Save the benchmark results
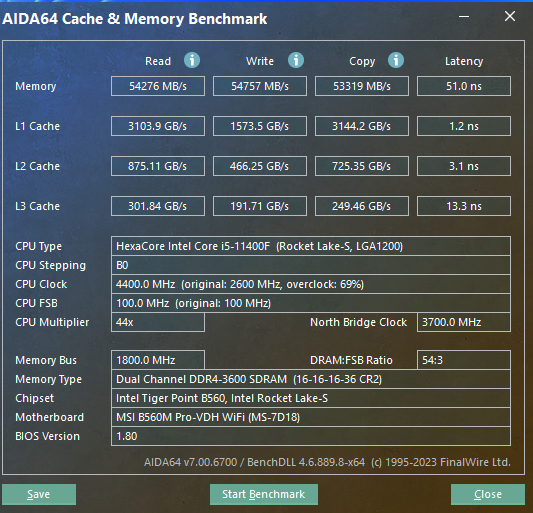 click(39, 494)
